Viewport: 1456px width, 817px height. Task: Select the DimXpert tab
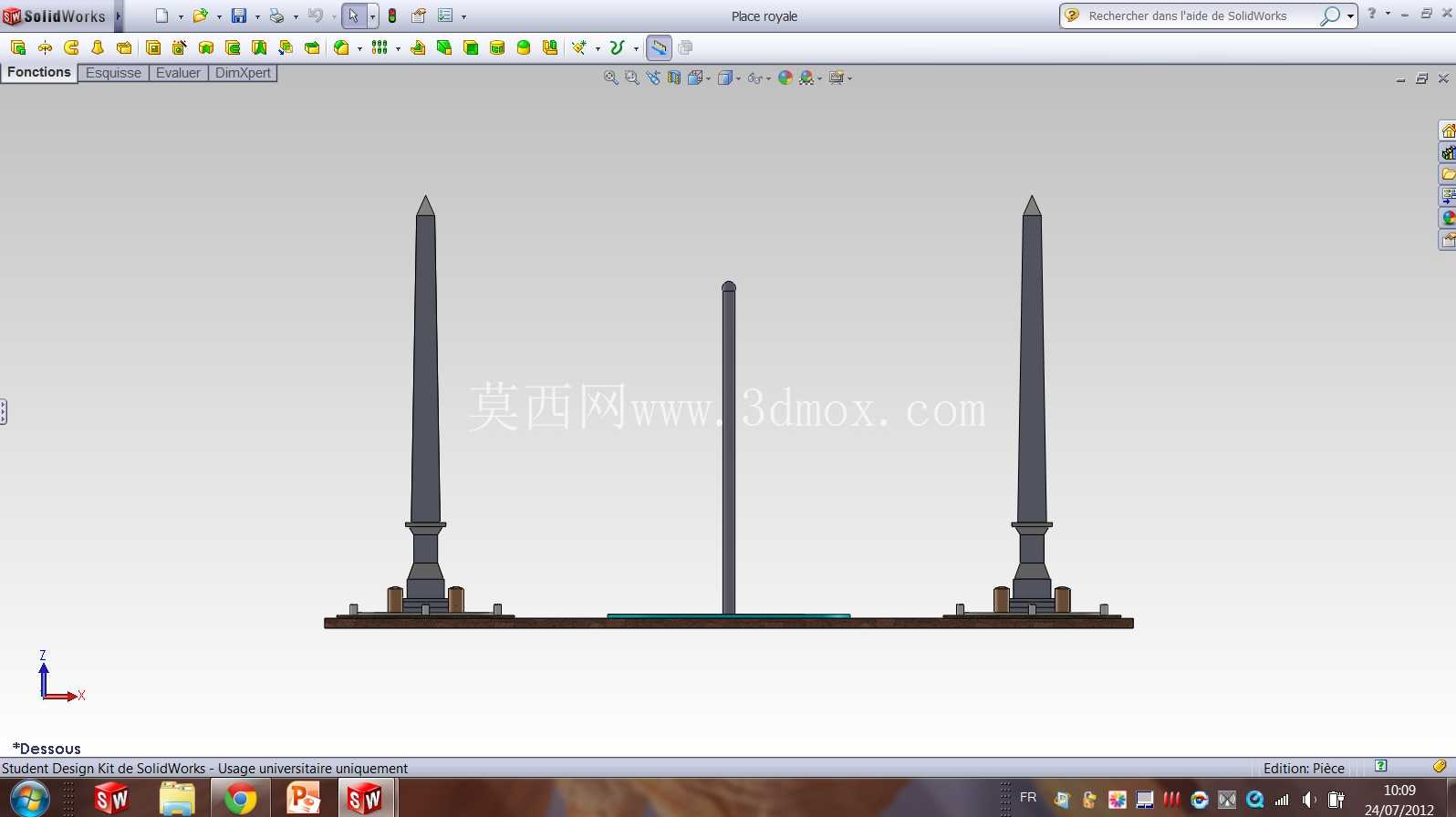coord(243,73)
